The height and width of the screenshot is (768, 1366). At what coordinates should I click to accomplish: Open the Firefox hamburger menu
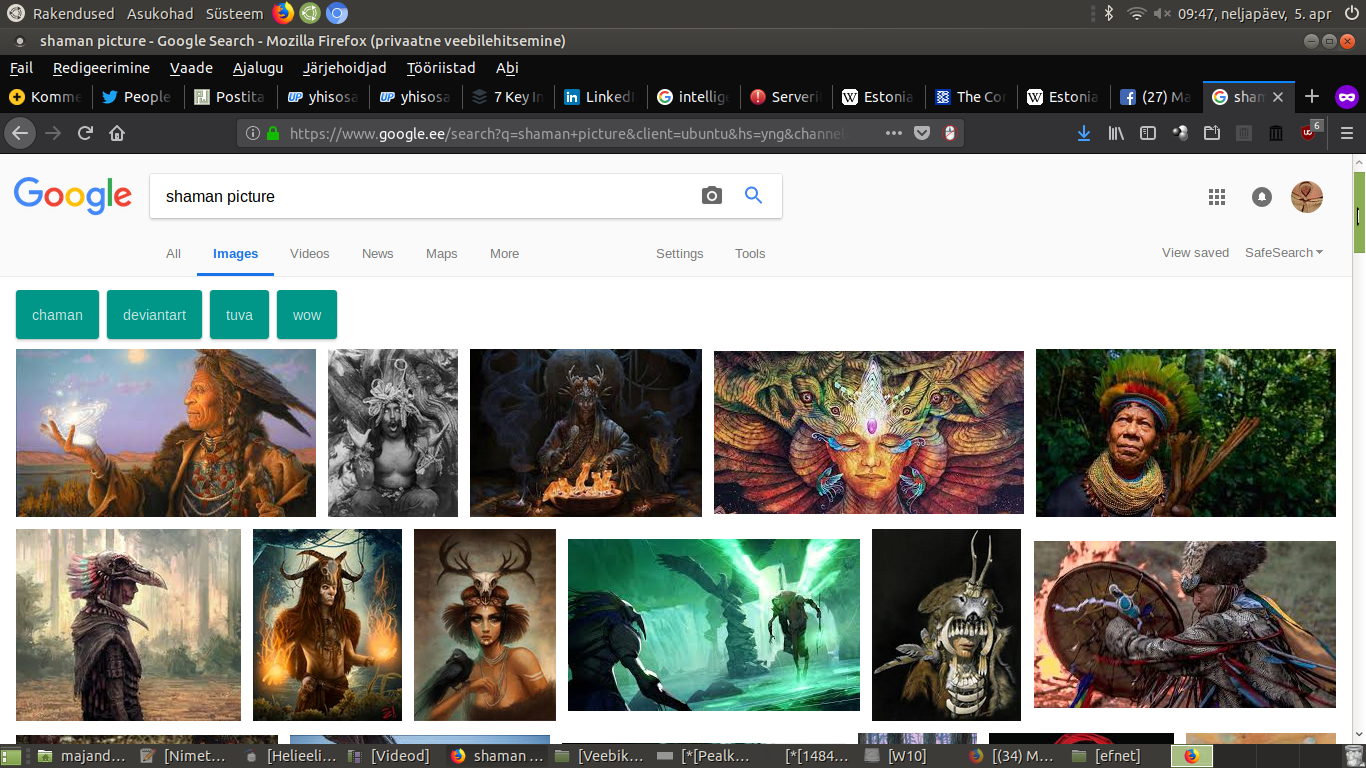point(1347,133)
